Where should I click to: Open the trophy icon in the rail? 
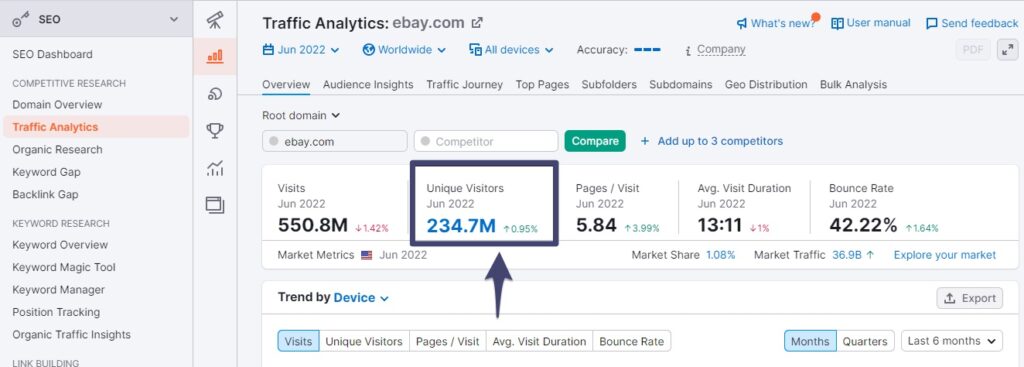pos(215,131)
